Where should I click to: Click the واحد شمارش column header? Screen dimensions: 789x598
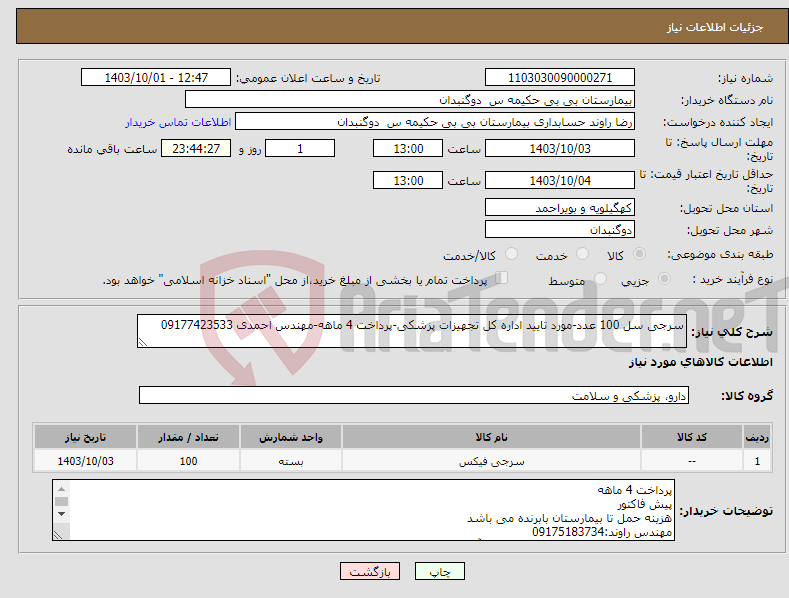pyautogui.click(x=291, y=437)
